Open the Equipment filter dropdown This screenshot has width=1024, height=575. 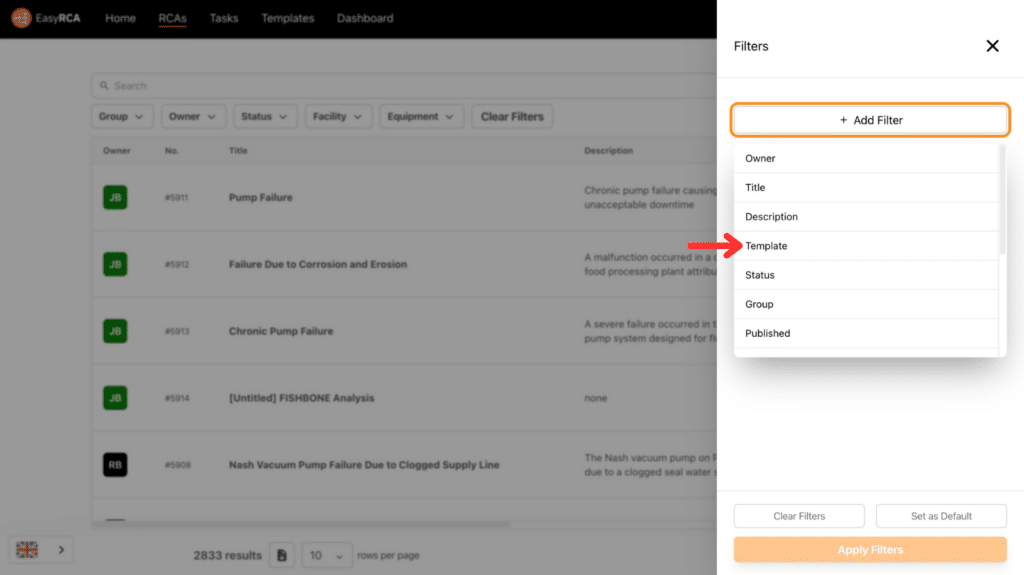[421, 116]
